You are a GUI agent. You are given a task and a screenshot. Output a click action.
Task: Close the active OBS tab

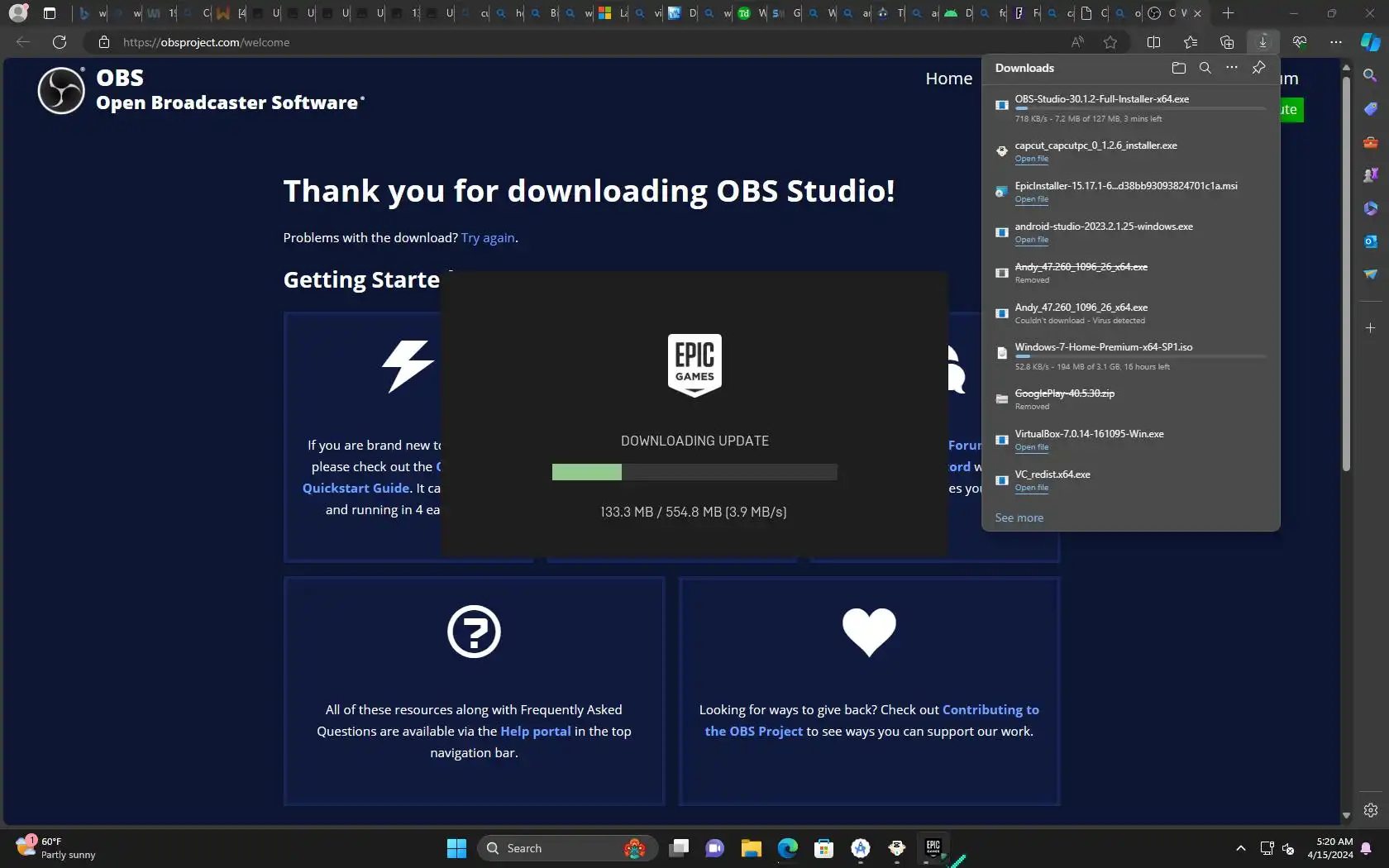click(x=1197, y=13)
